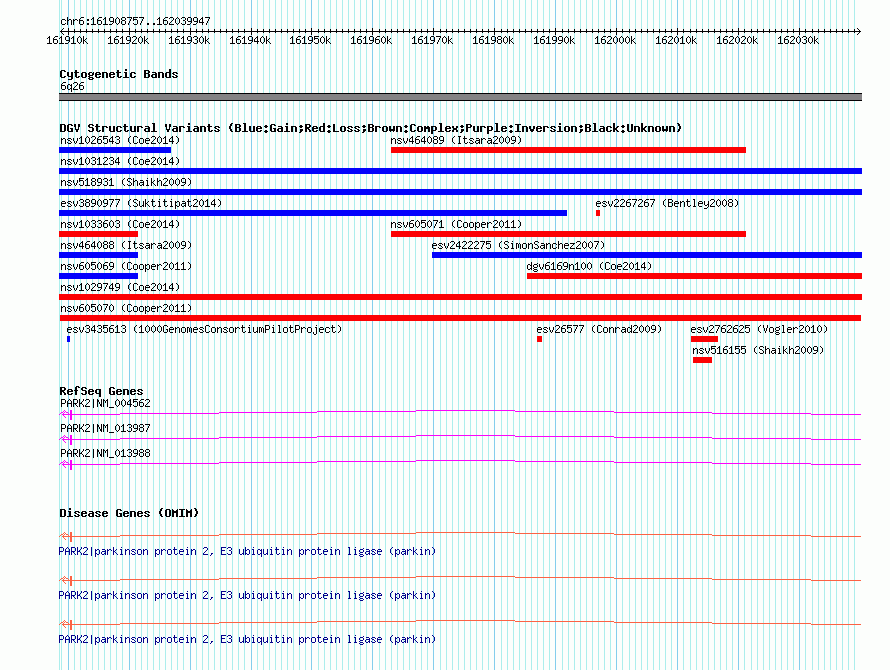The width and height of the screenshot is (890, 670).
Task: Click tiny esv3435613 blue marker
Action: pyautogui.click(x=69, y=339)
